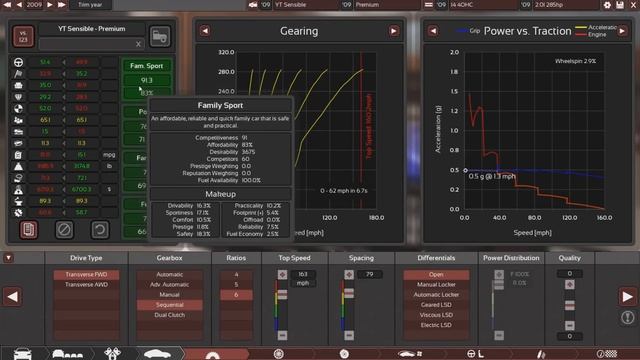Choose the Dual Clutch gearbox
This screenshot has width=640, height=360.
pos(169,315)
